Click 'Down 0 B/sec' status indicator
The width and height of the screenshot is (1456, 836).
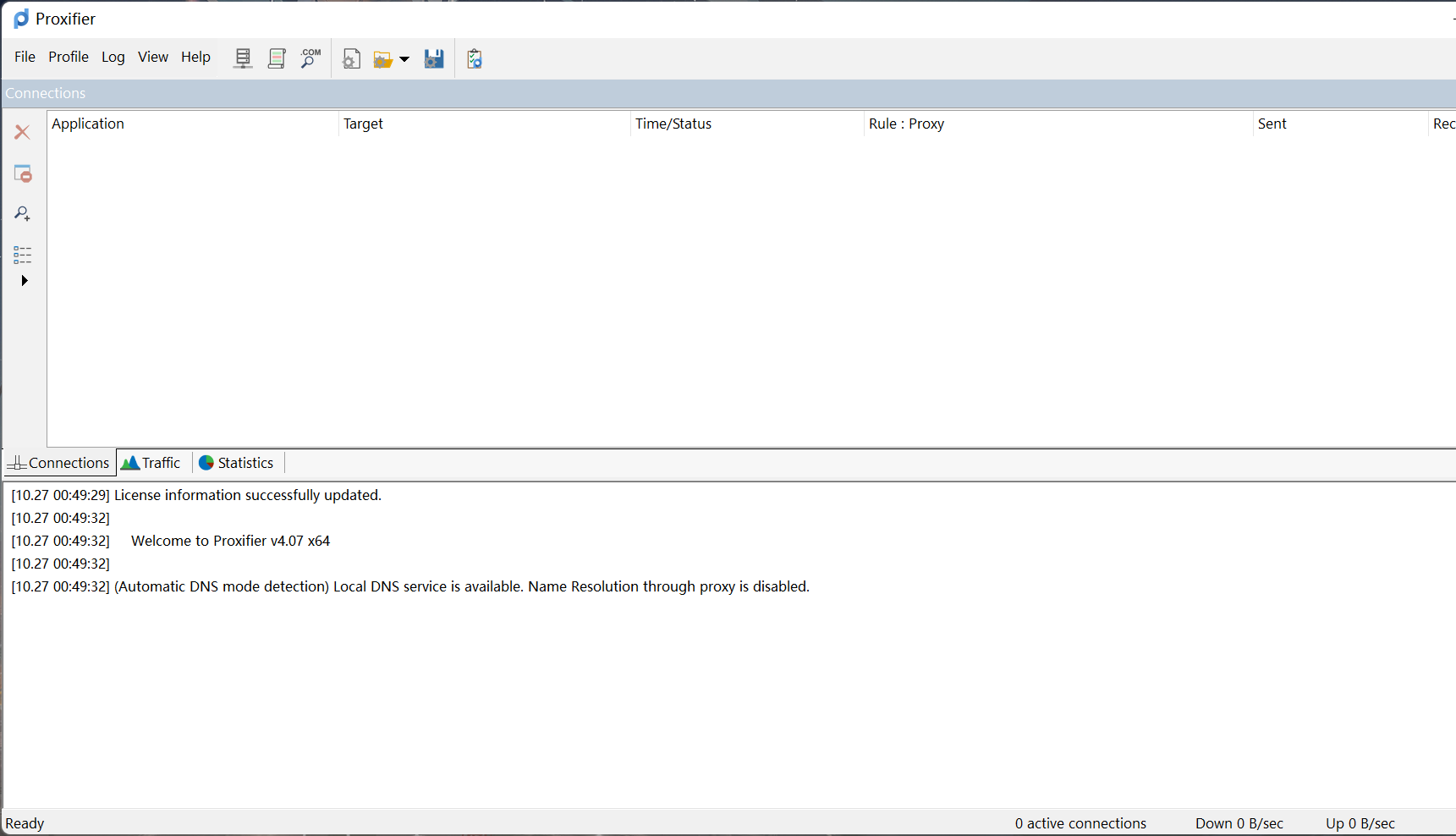tap(1239, 823)
